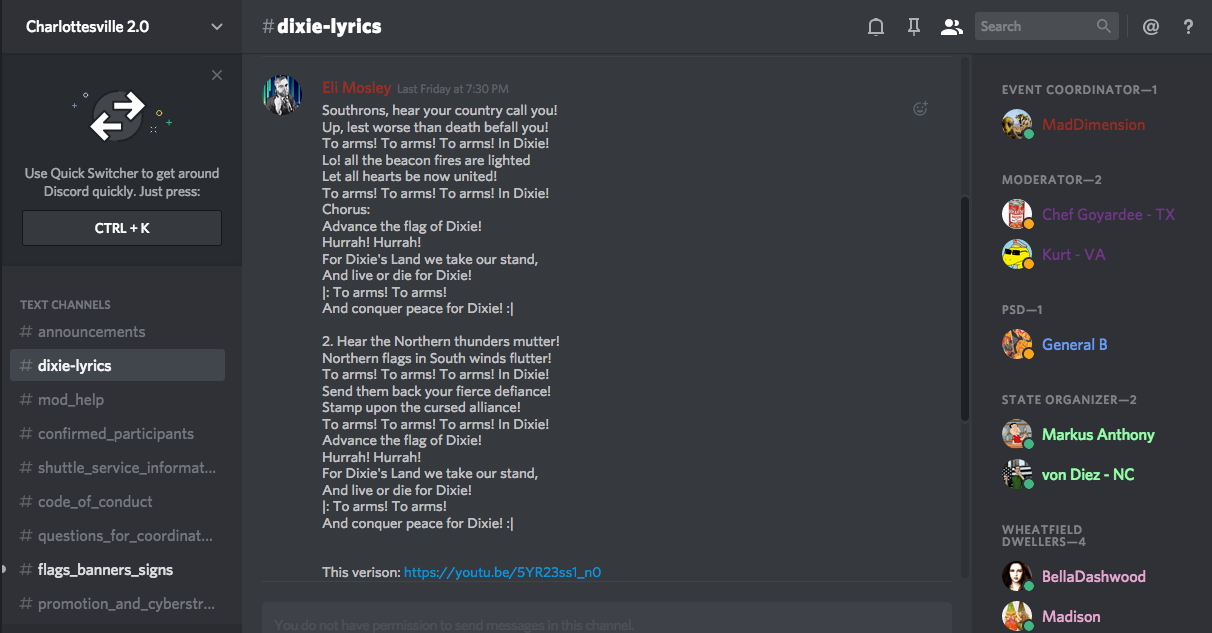Open help via question mark icon
1212x633 pixels.
1188,27
